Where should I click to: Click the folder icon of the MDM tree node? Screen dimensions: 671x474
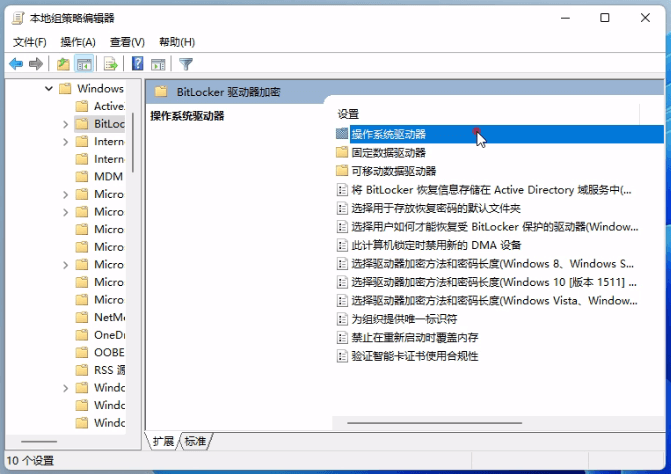pos(82,176)
